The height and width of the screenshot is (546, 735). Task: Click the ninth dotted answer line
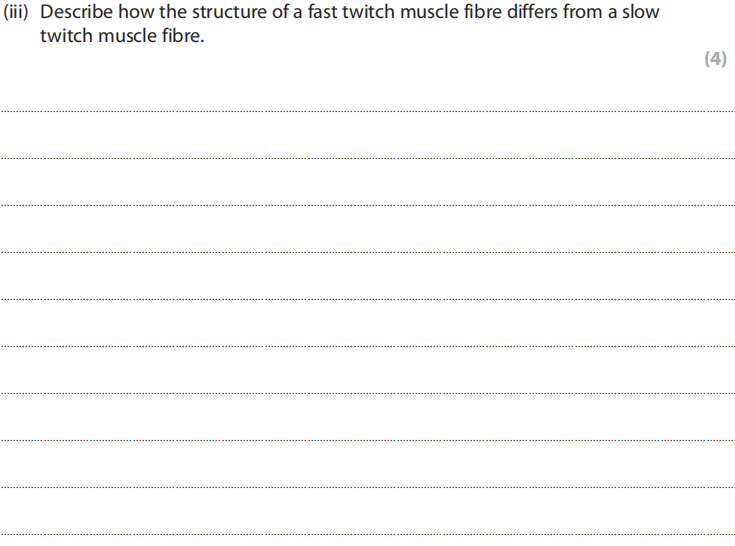tap(367, 487)
